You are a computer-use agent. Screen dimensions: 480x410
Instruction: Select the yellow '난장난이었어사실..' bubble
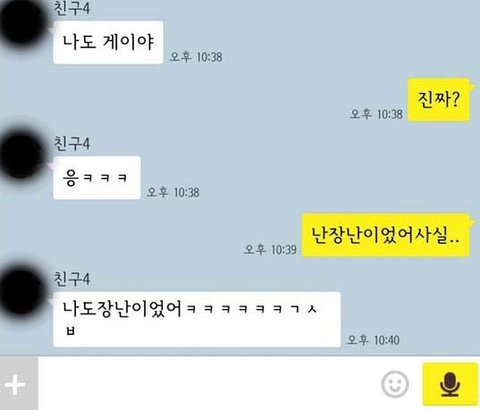coord(386,235)
